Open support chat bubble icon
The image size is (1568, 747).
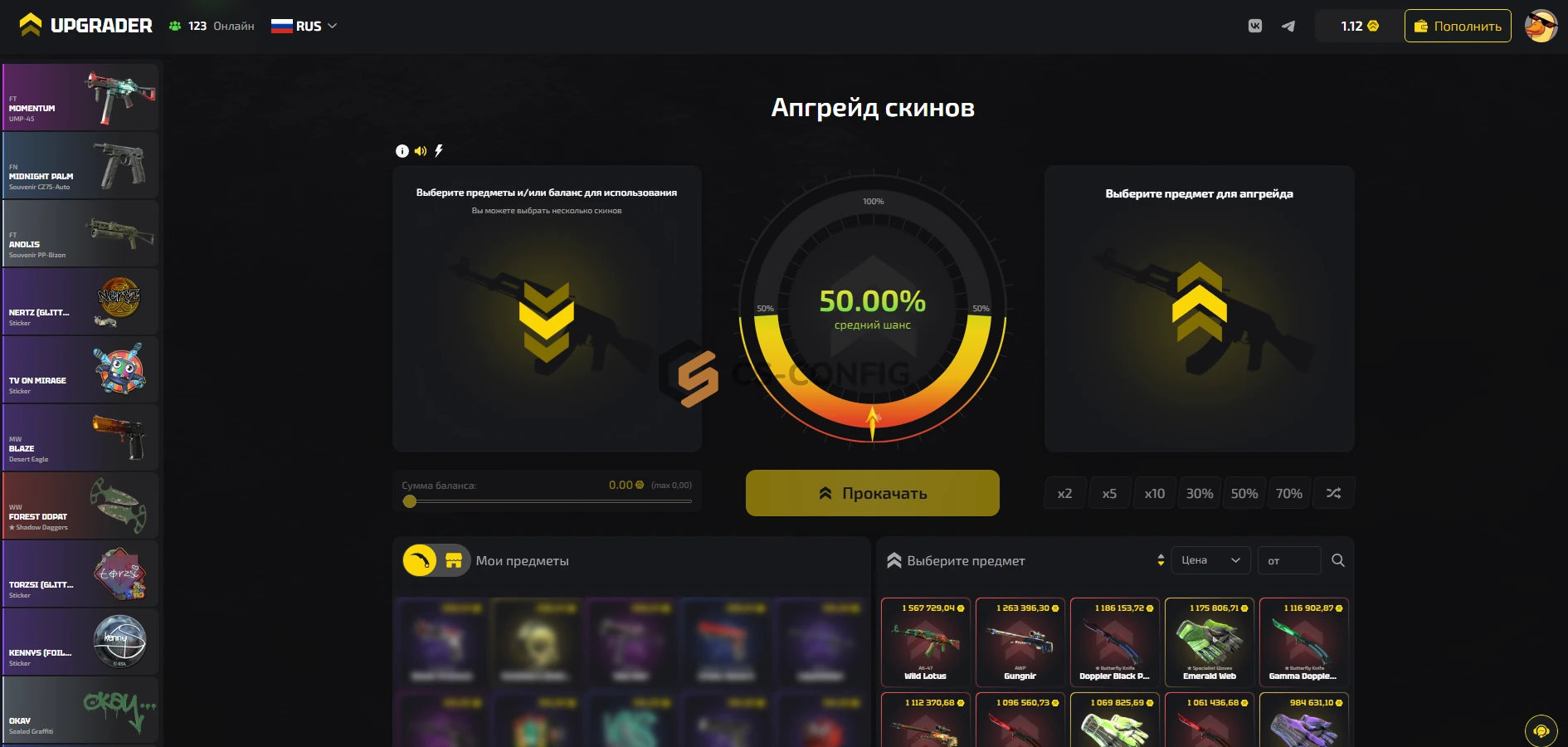pos(1541,731)
